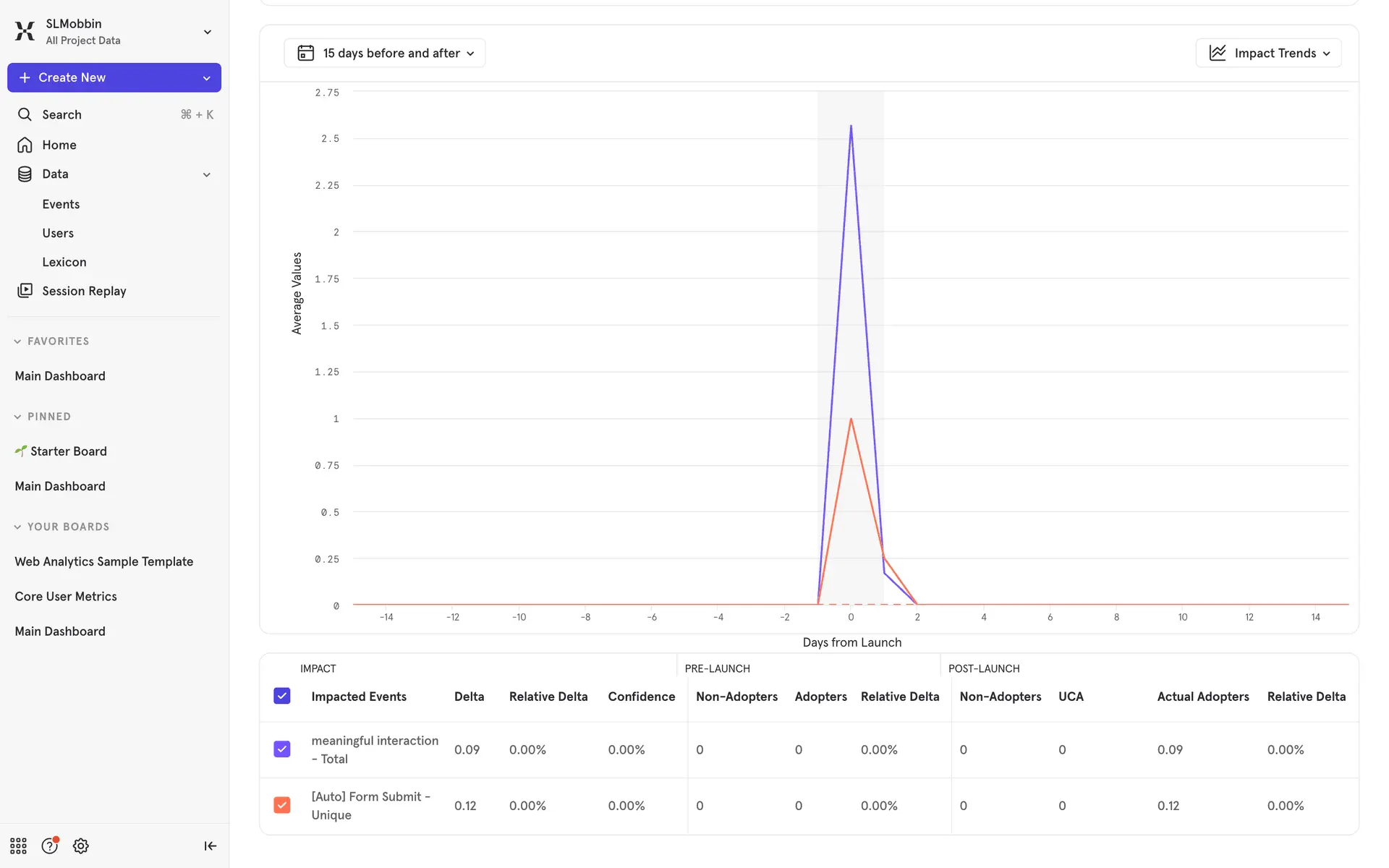Open the help question mark icon
This screenshot has height=868, width=1389.
[49, 846]
